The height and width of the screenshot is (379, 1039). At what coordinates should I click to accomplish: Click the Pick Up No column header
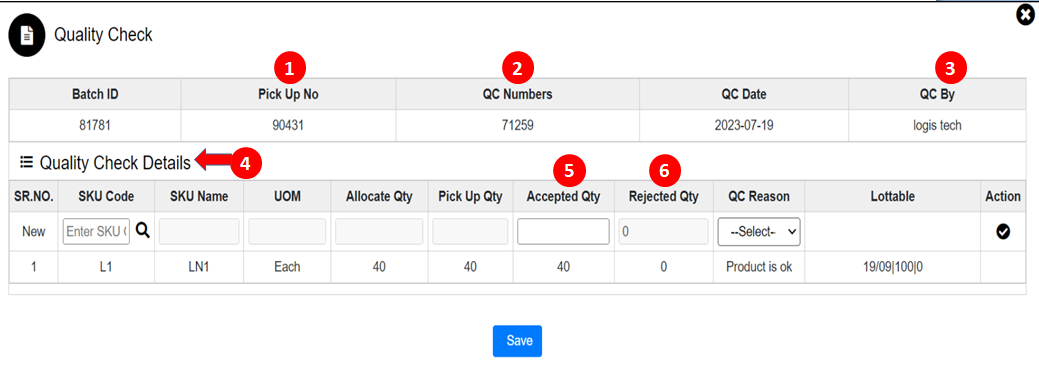tap(288, 94)
